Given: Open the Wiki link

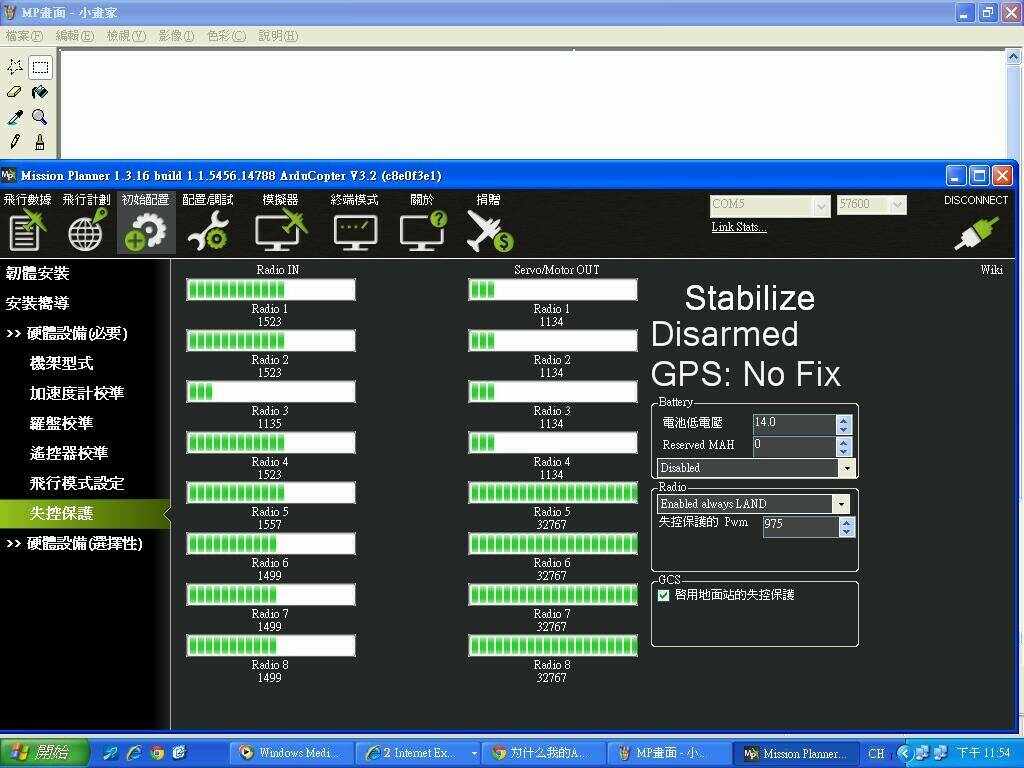Looking at the screenshot, I should pos(991,270).
